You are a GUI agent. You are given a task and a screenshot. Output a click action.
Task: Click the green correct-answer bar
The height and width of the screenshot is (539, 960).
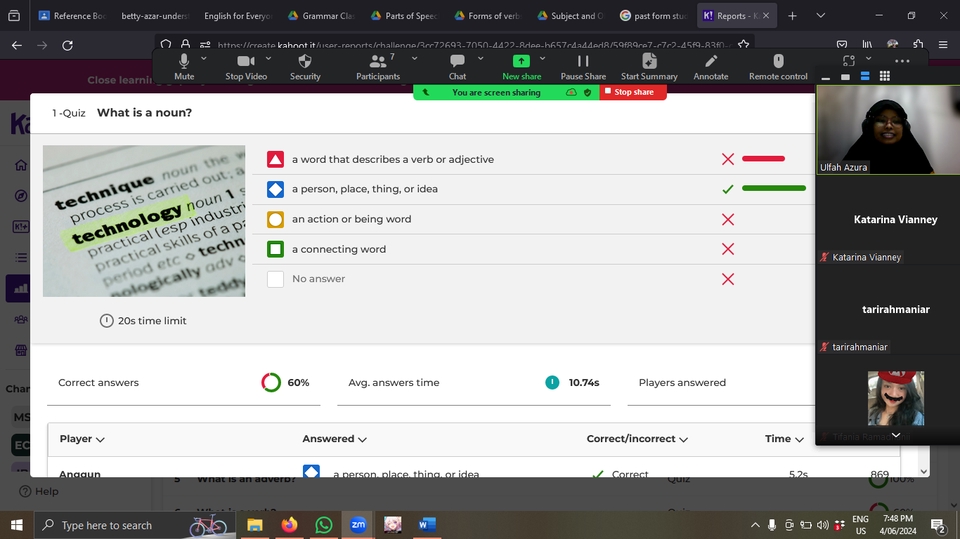click(774, 188)
